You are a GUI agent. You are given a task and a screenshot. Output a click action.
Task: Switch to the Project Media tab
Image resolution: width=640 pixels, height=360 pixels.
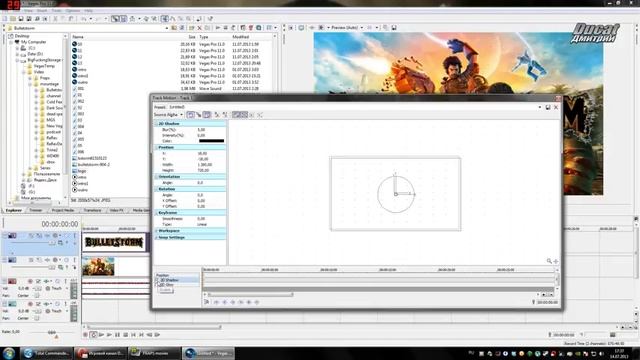(63, 210)
